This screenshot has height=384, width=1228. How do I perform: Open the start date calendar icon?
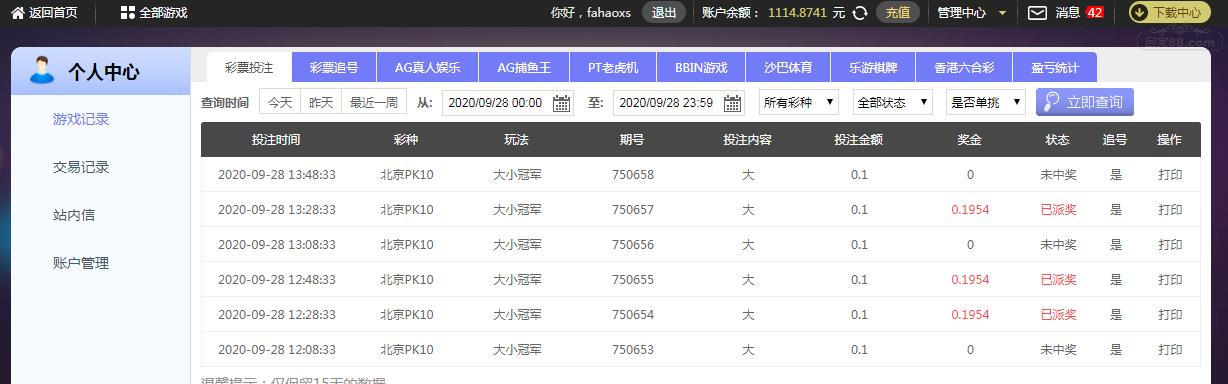(561, 103)
